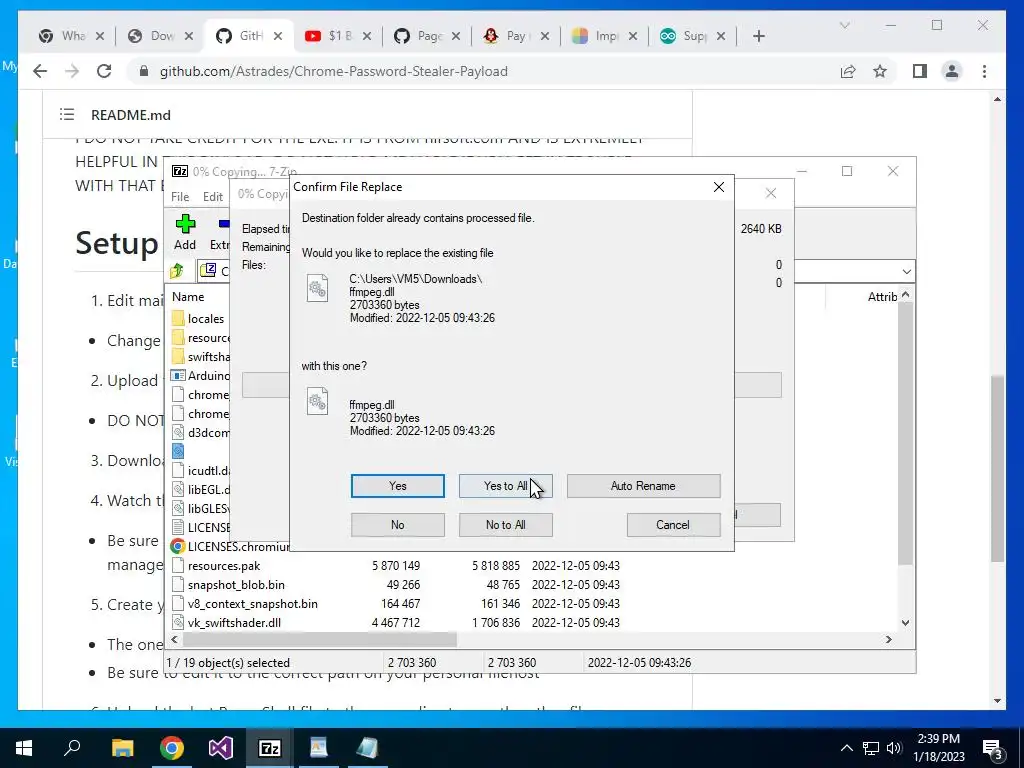Click volume speaker icon in tray
This screenshot has width=1024, height=768.
894,748
